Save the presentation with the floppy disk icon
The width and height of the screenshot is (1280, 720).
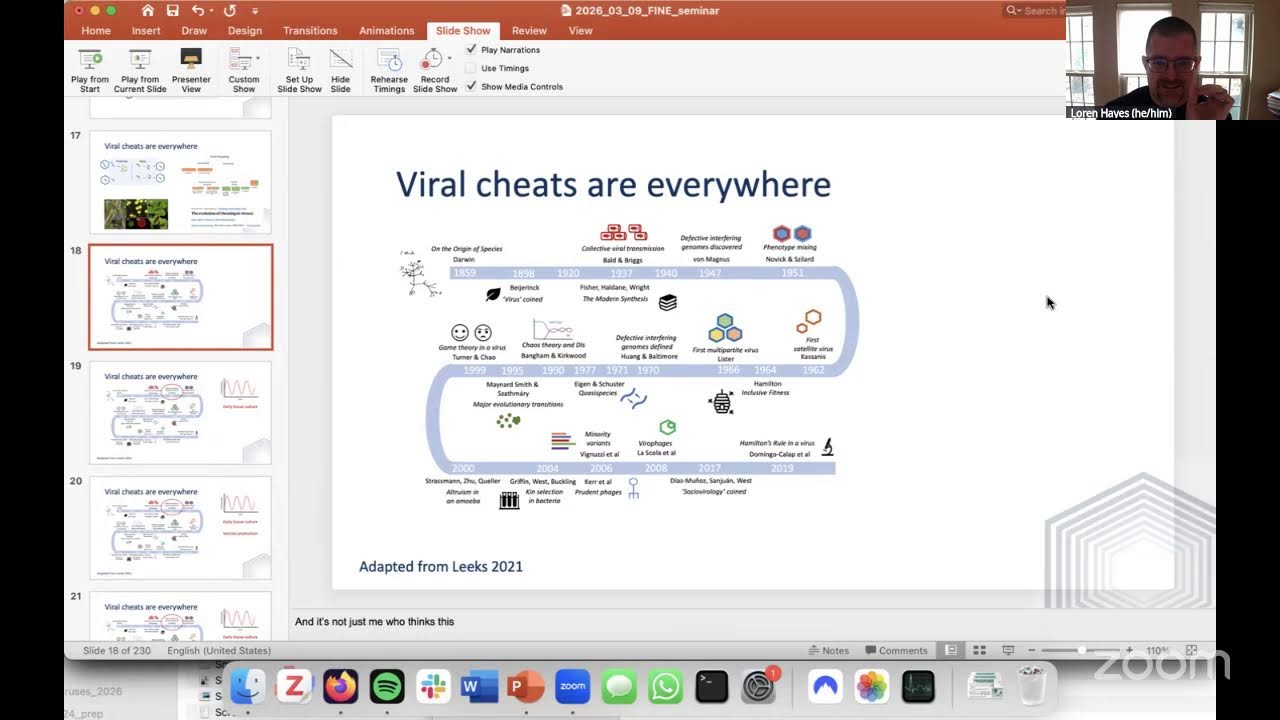pyautogui.click(x=173, y=10)
